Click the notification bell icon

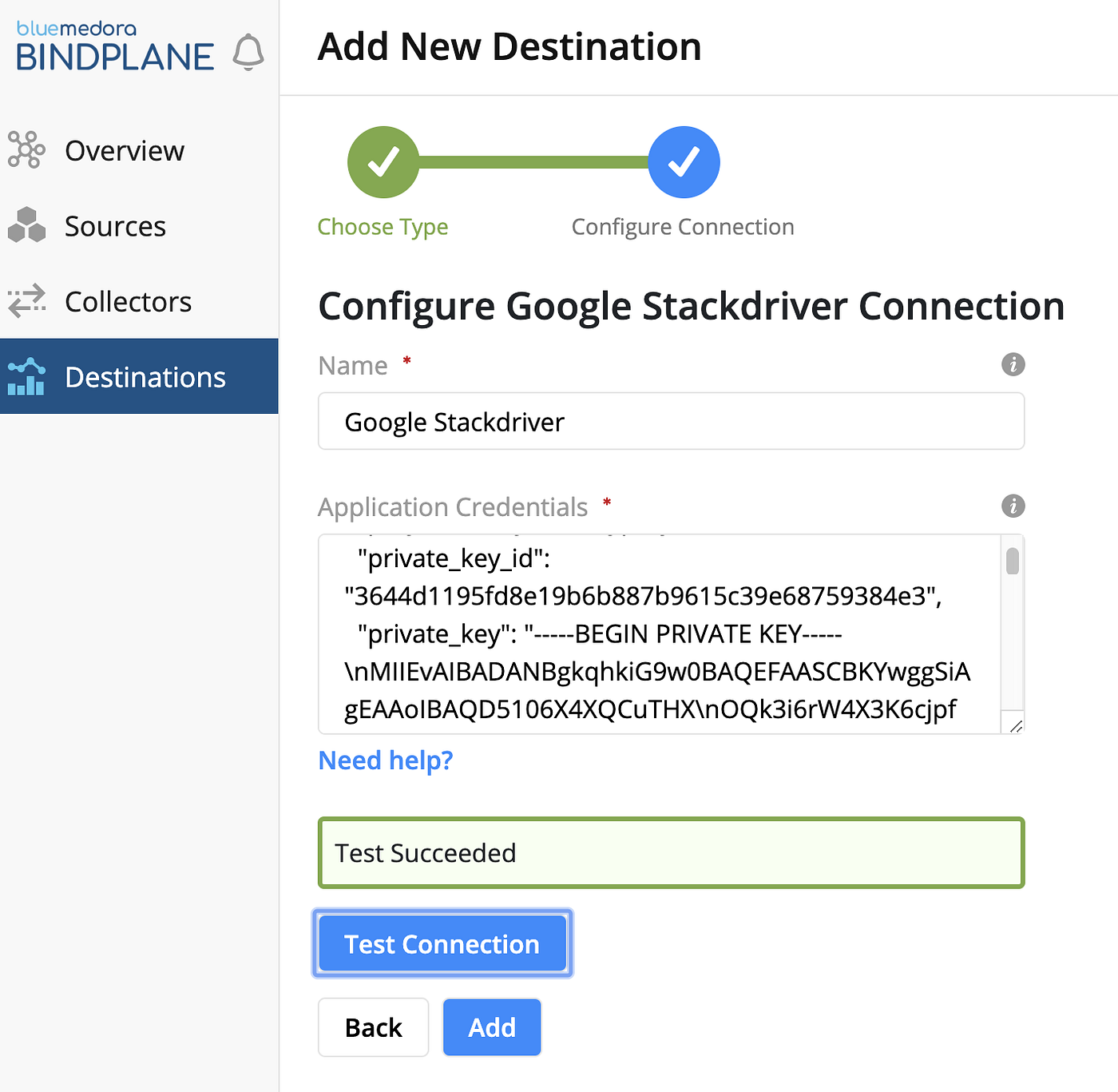click(x=249, y=50)
